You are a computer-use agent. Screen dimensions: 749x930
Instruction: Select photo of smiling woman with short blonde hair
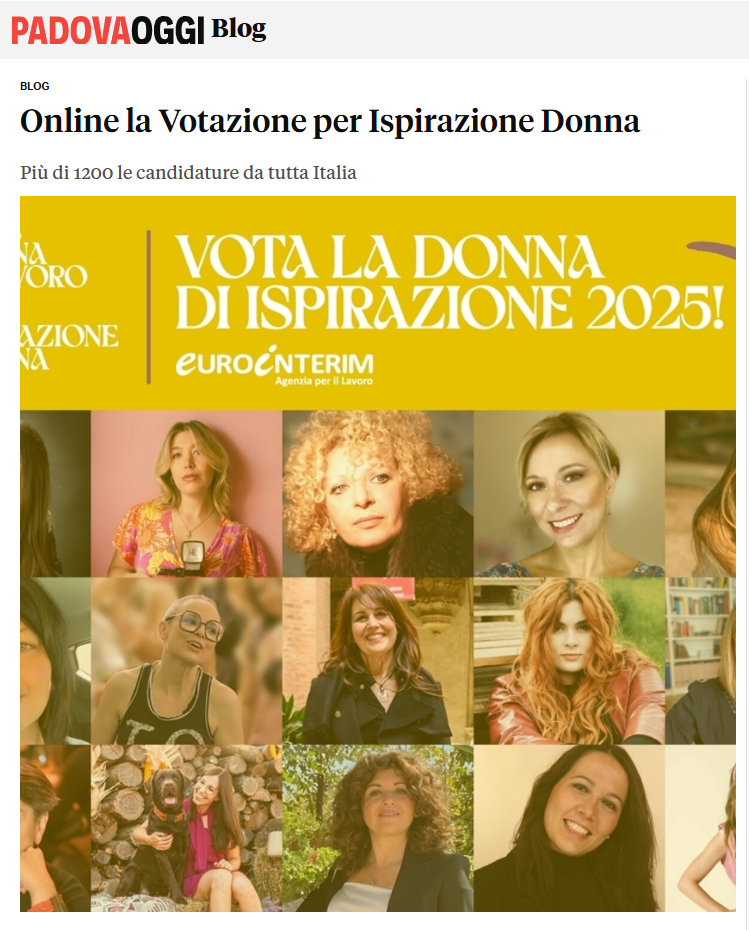pos(569,493)
